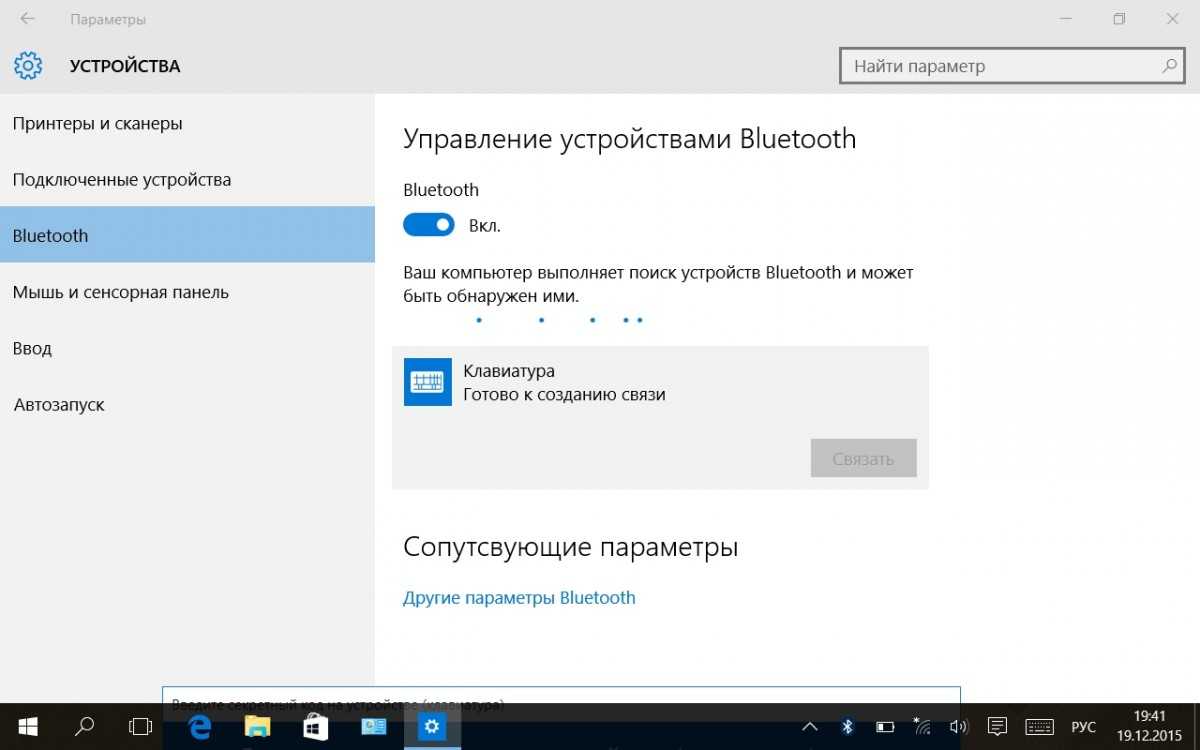
Task: Launch the Store app from taskbar
Action: (x=316, y=727)
